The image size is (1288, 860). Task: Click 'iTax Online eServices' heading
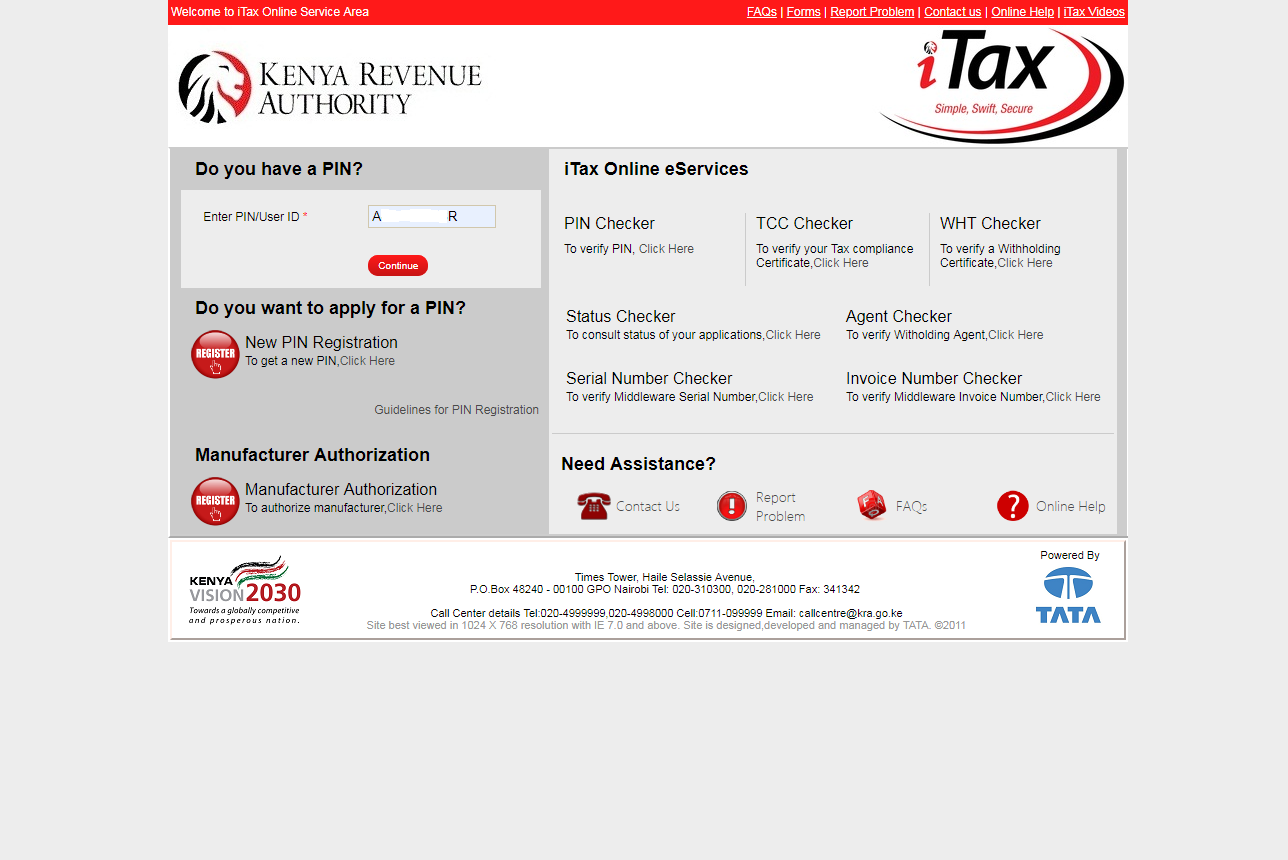[656, 169]
